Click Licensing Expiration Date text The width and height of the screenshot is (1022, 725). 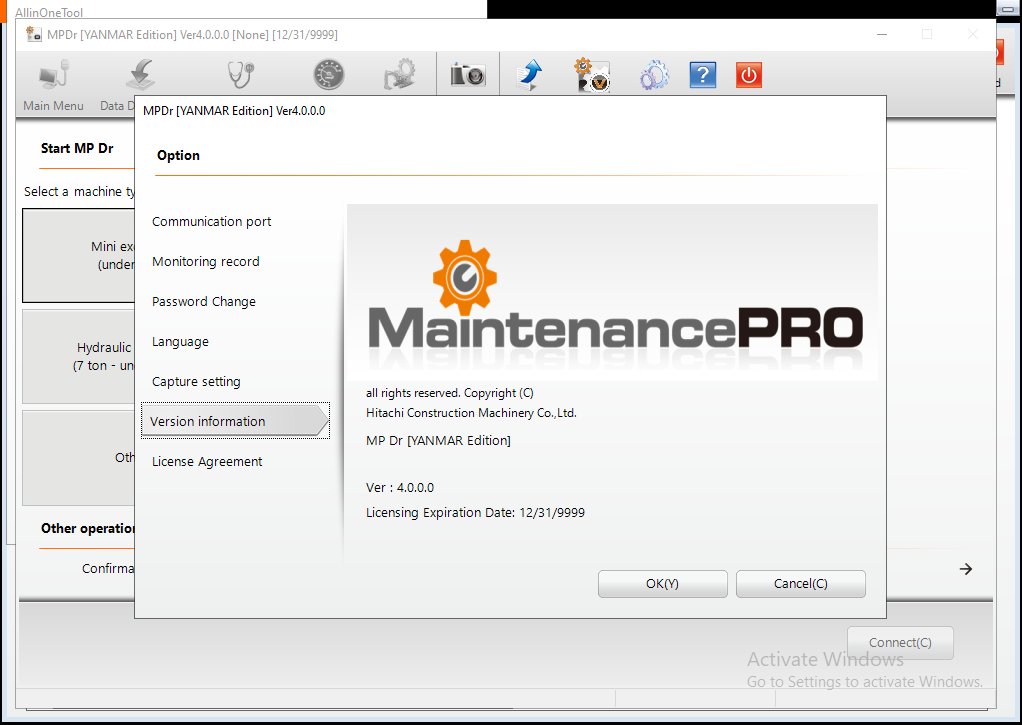point(475,512)
